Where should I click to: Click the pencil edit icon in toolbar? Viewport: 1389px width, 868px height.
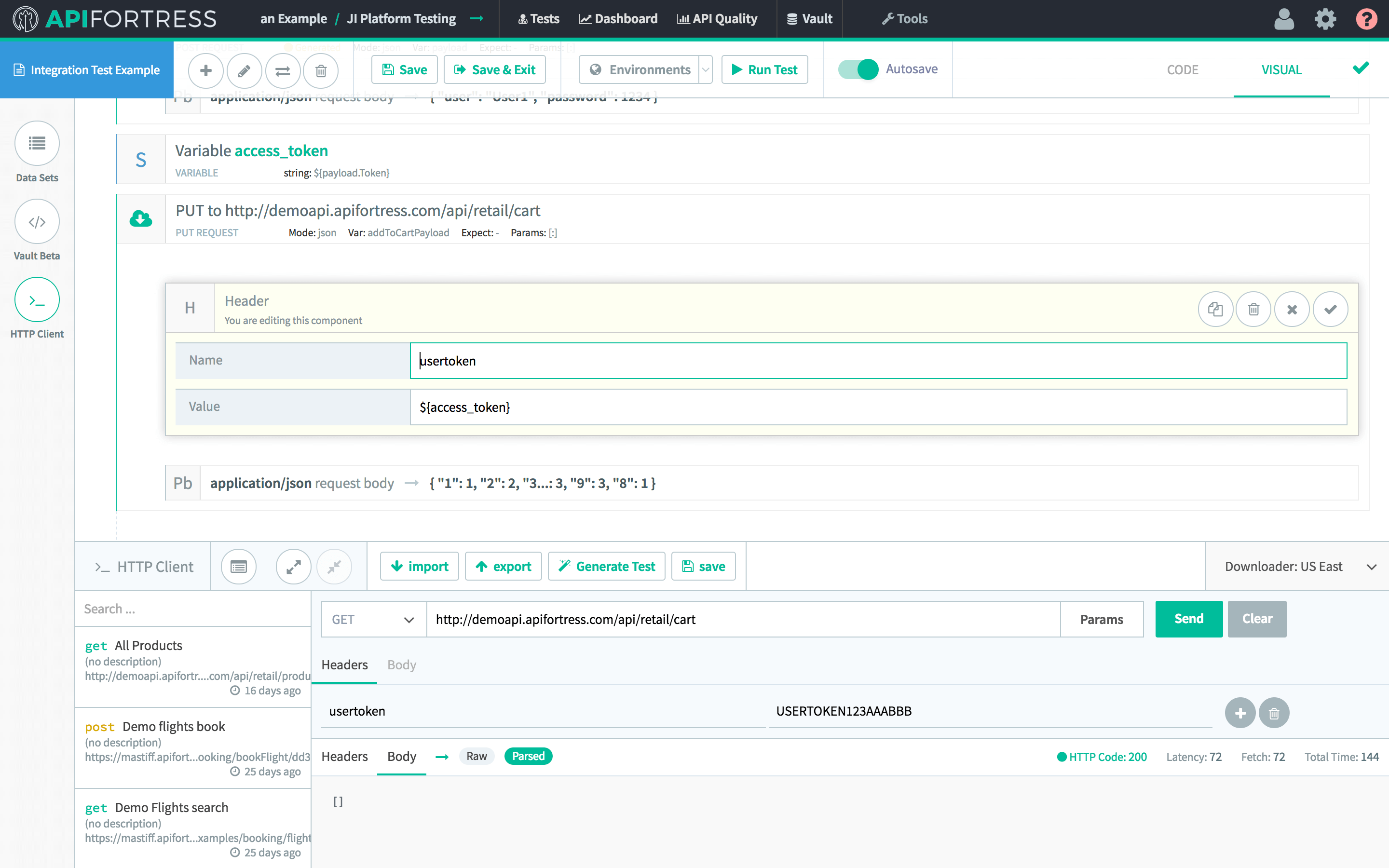[x=244, y=70]
